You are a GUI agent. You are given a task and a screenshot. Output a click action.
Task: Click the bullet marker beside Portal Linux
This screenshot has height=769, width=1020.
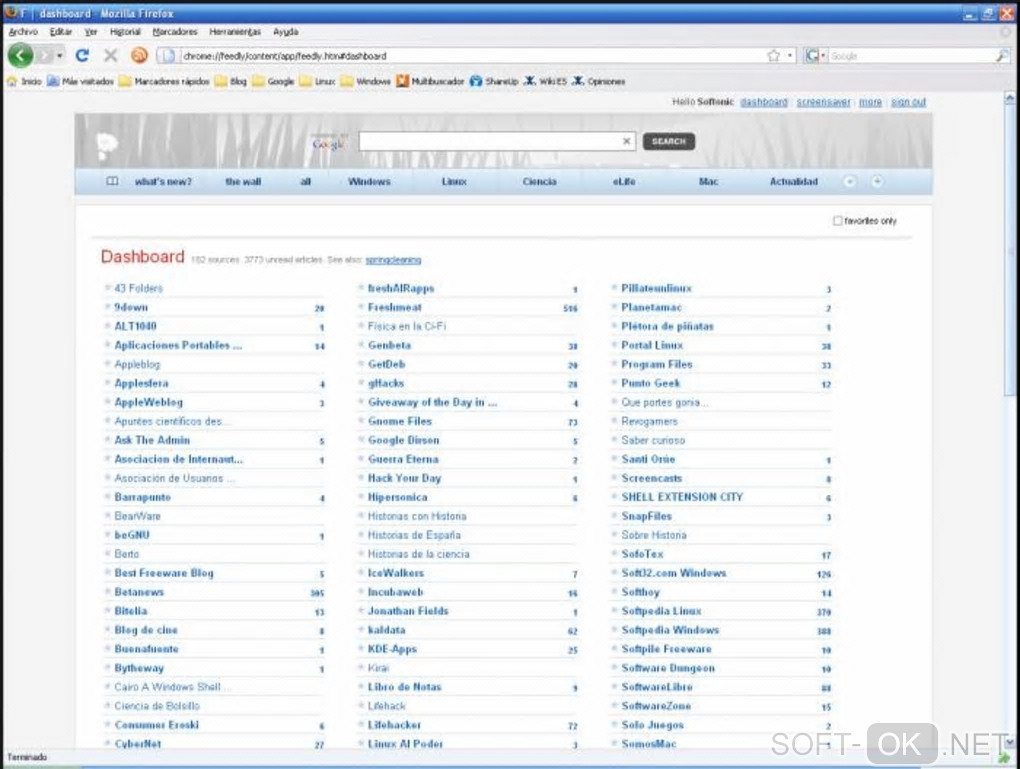614,345
